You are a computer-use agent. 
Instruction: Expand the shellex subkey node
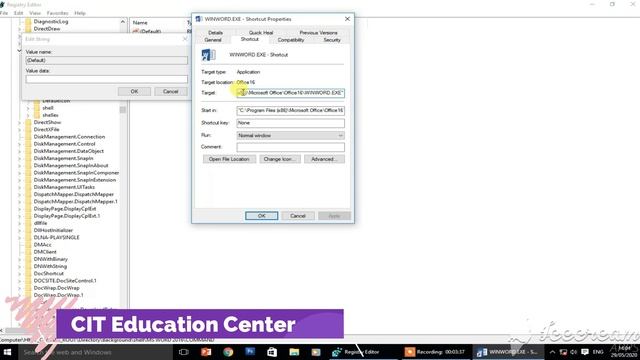click(28, 115)
